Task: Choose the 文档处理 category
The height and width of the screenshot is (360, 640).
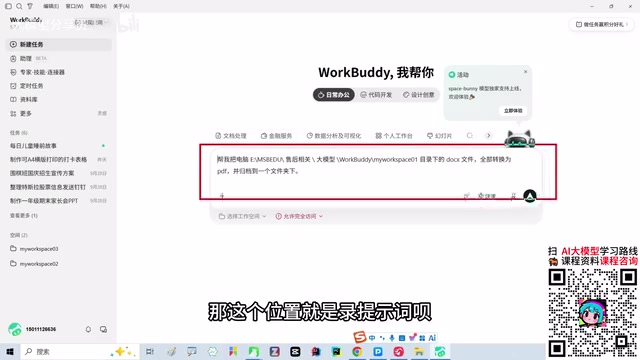Action: point(231,136)
